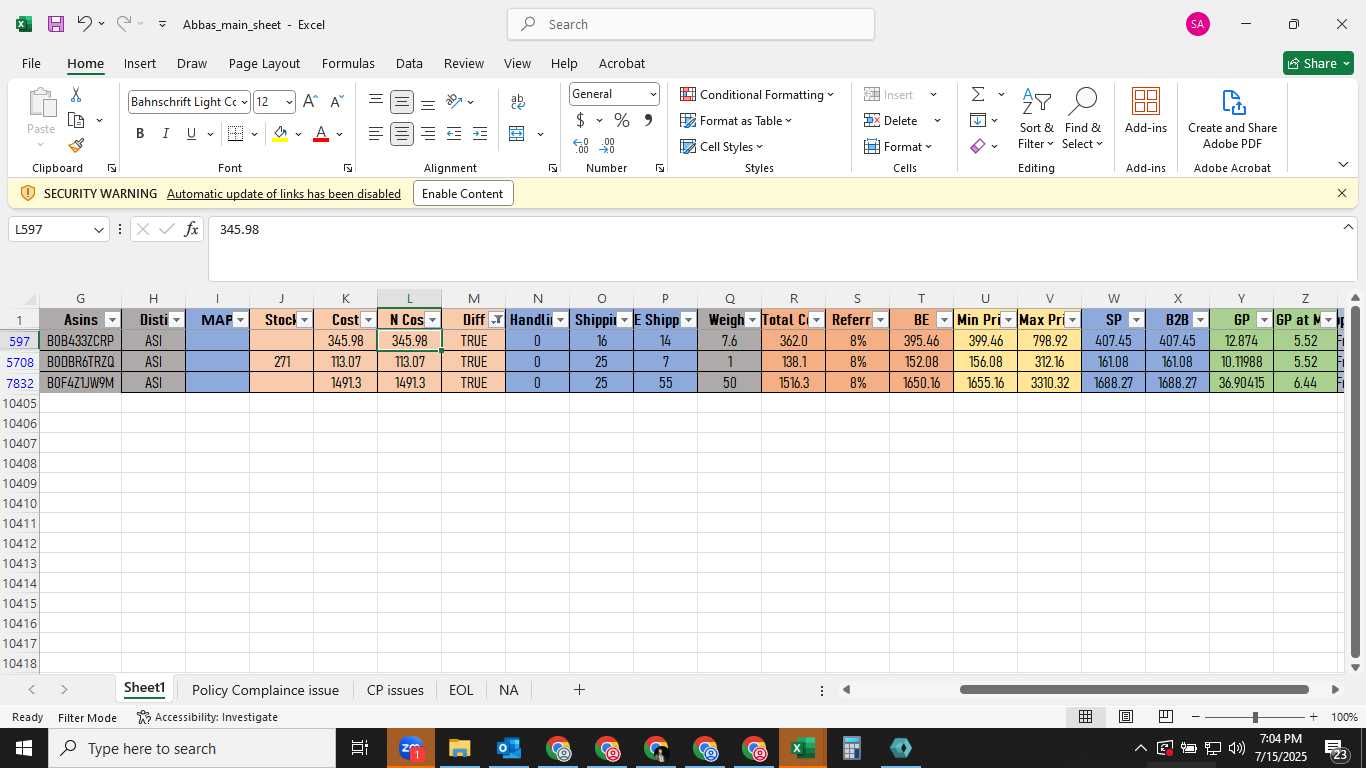The width and height of the screenshot is (1366, 768).
Task: Decrease font size with the smaller A
Action: [x=337, y=102]
